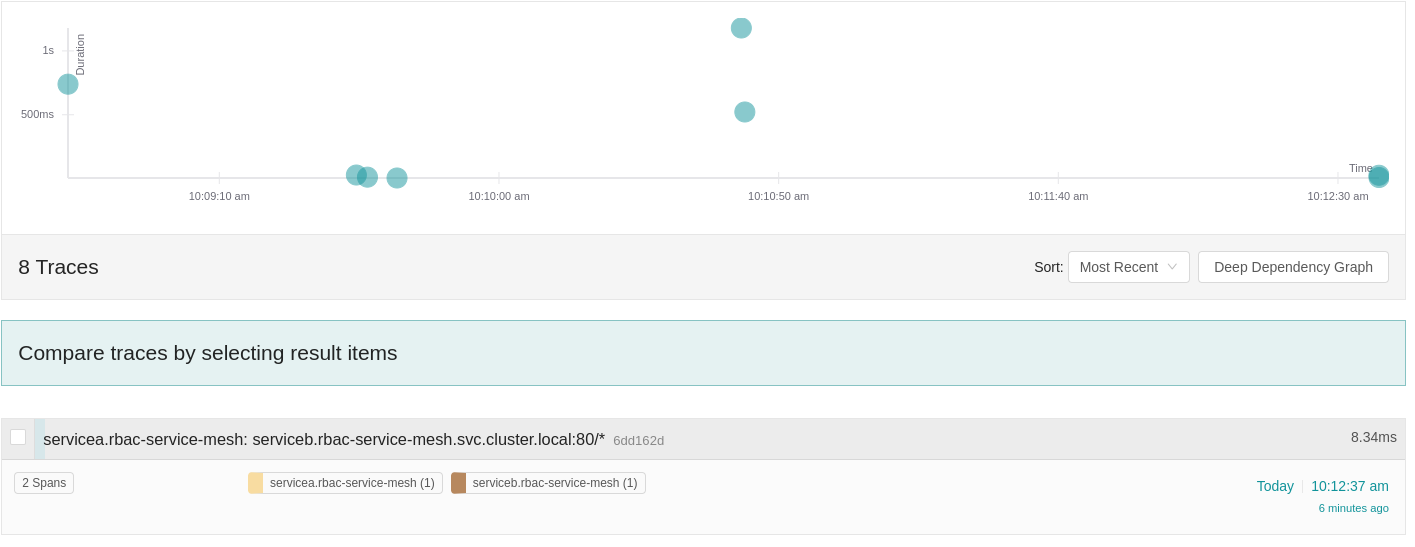
Task: Click the 10:09:10 am axis label
Action: click(219, 196)
